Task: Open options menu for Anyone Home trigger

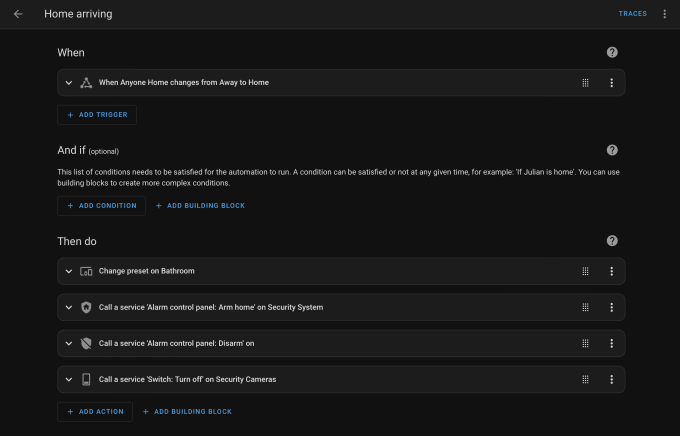Action: 611,82
